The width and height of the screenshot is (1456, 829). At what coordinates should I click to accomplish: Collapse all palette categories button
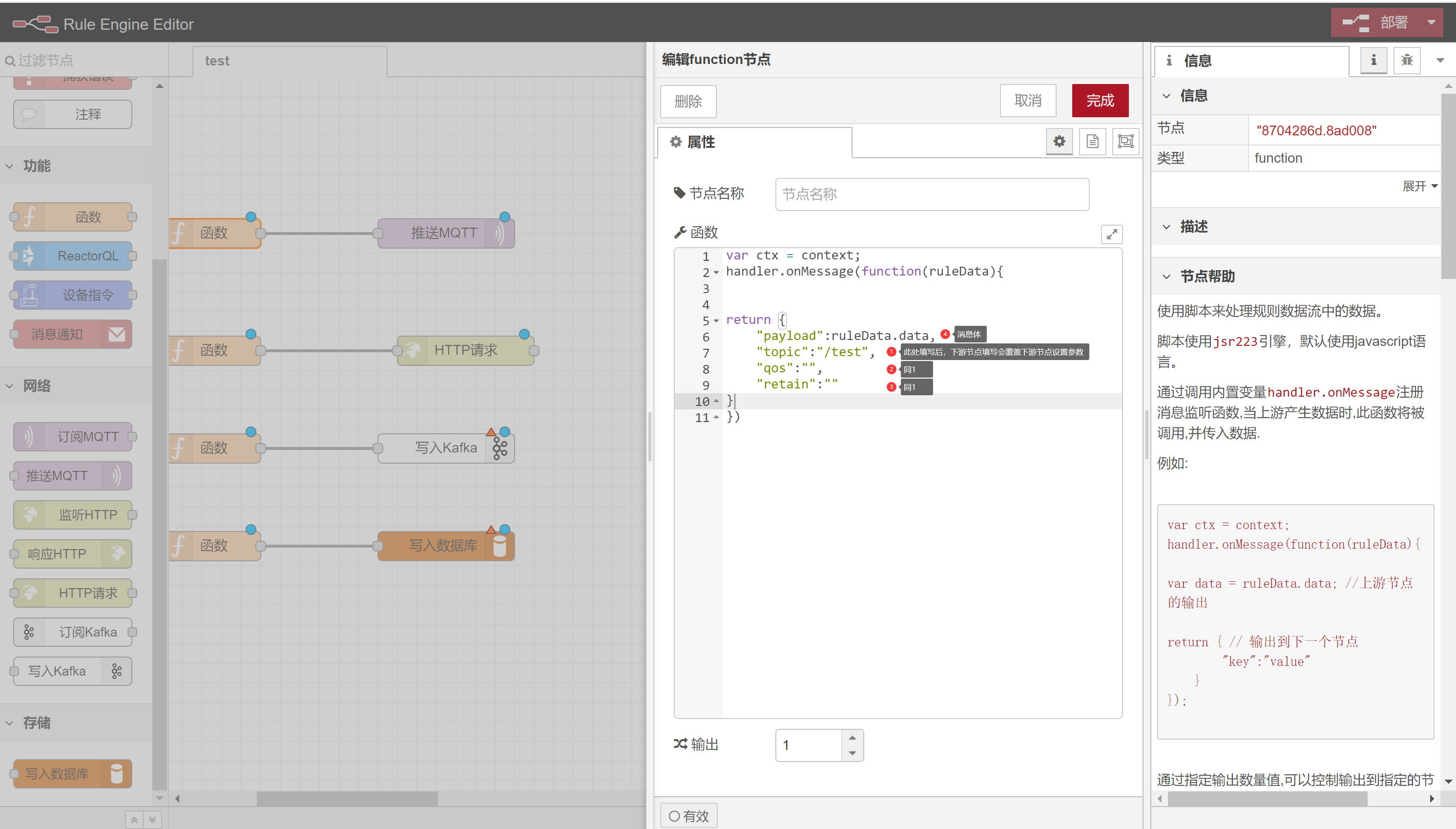(x=134, y=820)
